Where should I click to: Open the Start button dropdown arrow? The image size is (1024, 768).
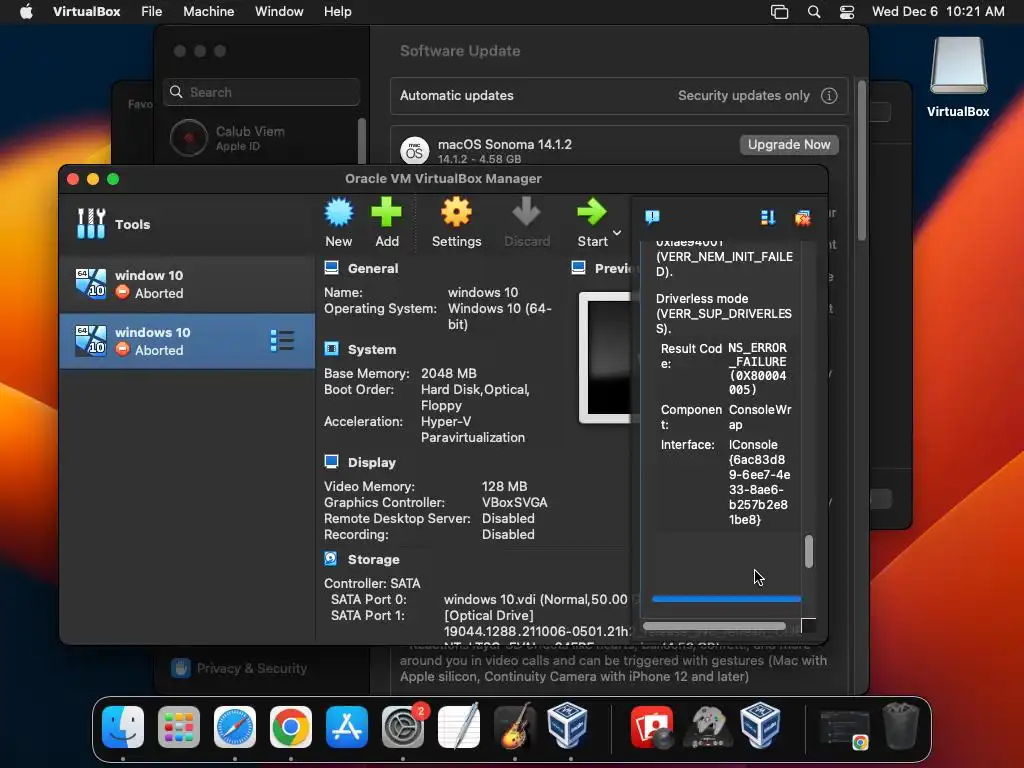[617, 232]
